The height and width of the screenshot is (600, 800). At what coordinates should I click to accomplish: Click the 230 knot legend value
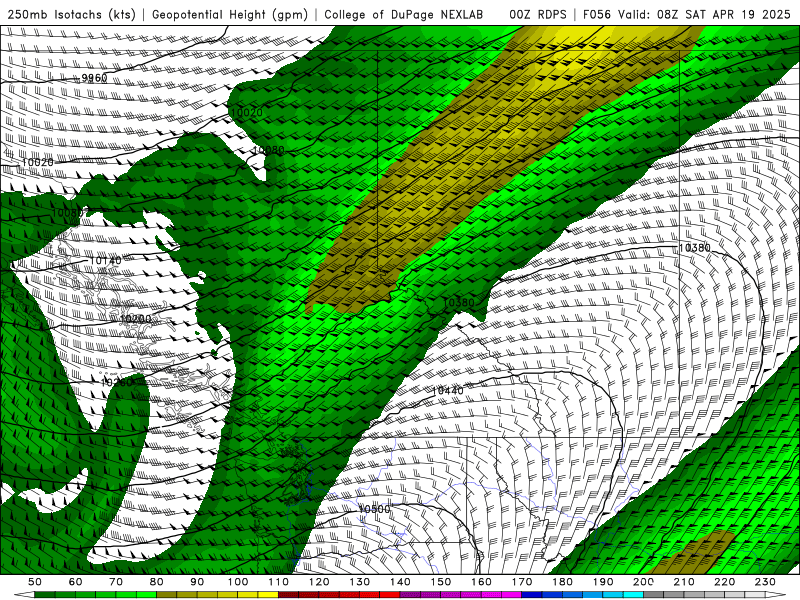pyautogui.click(x=765, y=582)
